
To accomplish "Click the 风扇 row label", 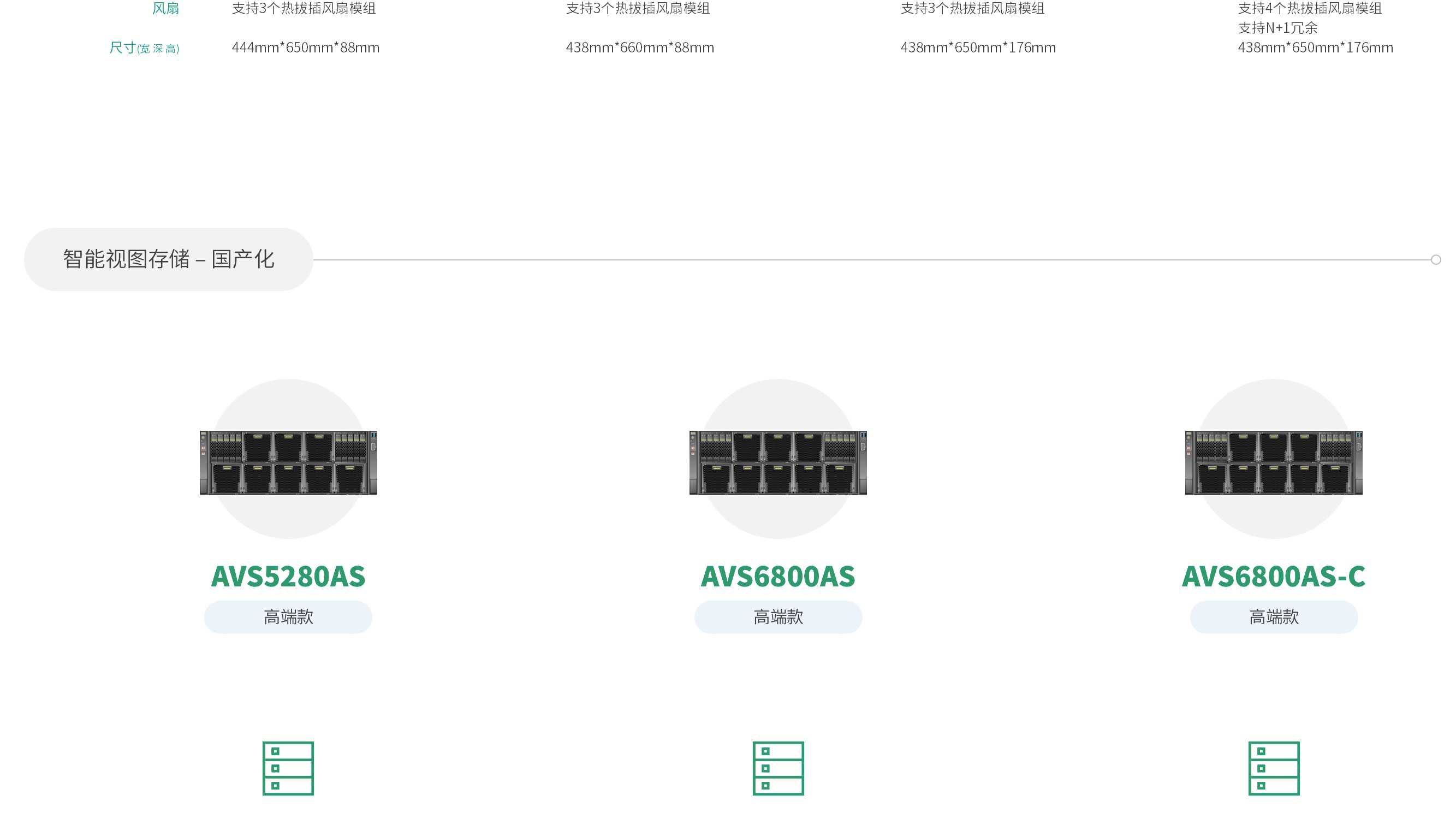I will click(165, 9).
